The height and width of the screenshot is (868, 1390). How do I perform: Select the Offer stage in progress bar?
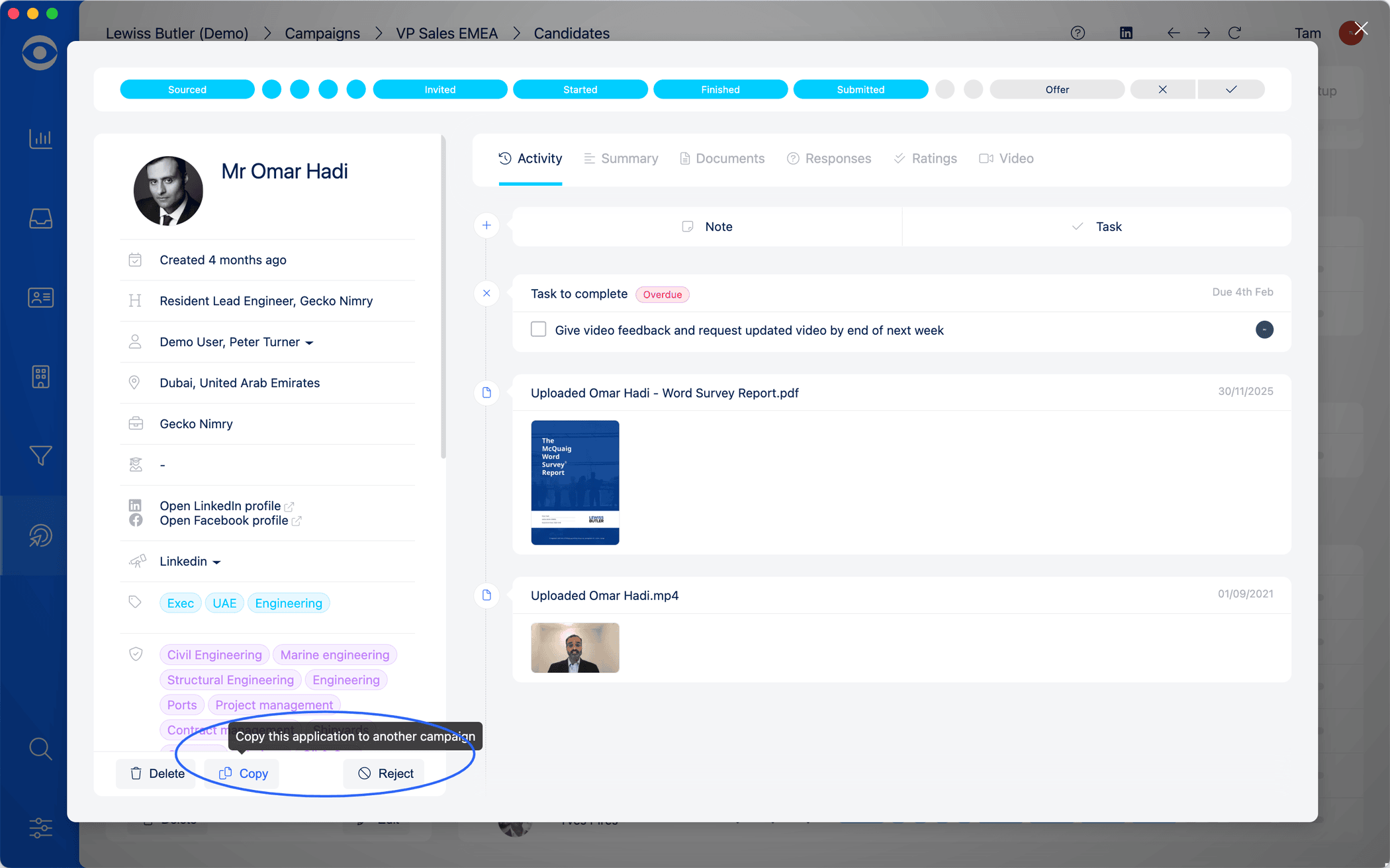point(1056,89)
